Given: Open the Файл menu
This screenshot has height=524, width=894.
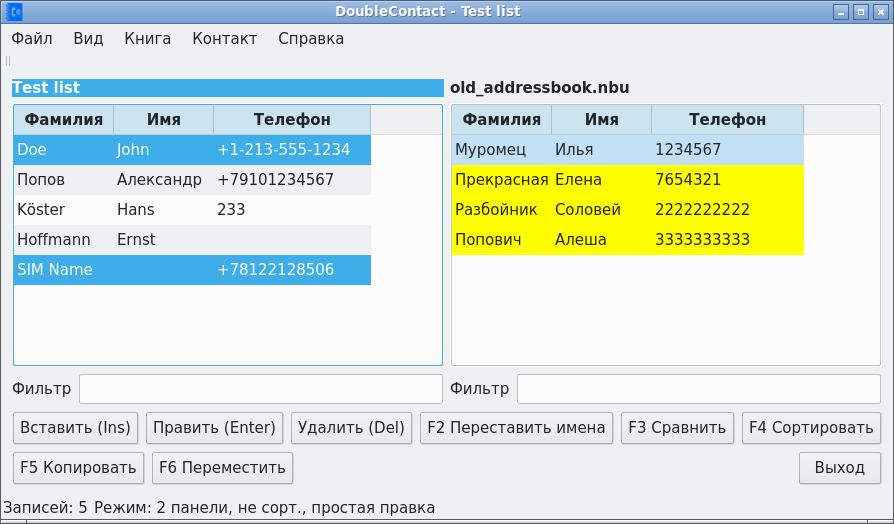Looking at the screenshot, I should [32, 39].
